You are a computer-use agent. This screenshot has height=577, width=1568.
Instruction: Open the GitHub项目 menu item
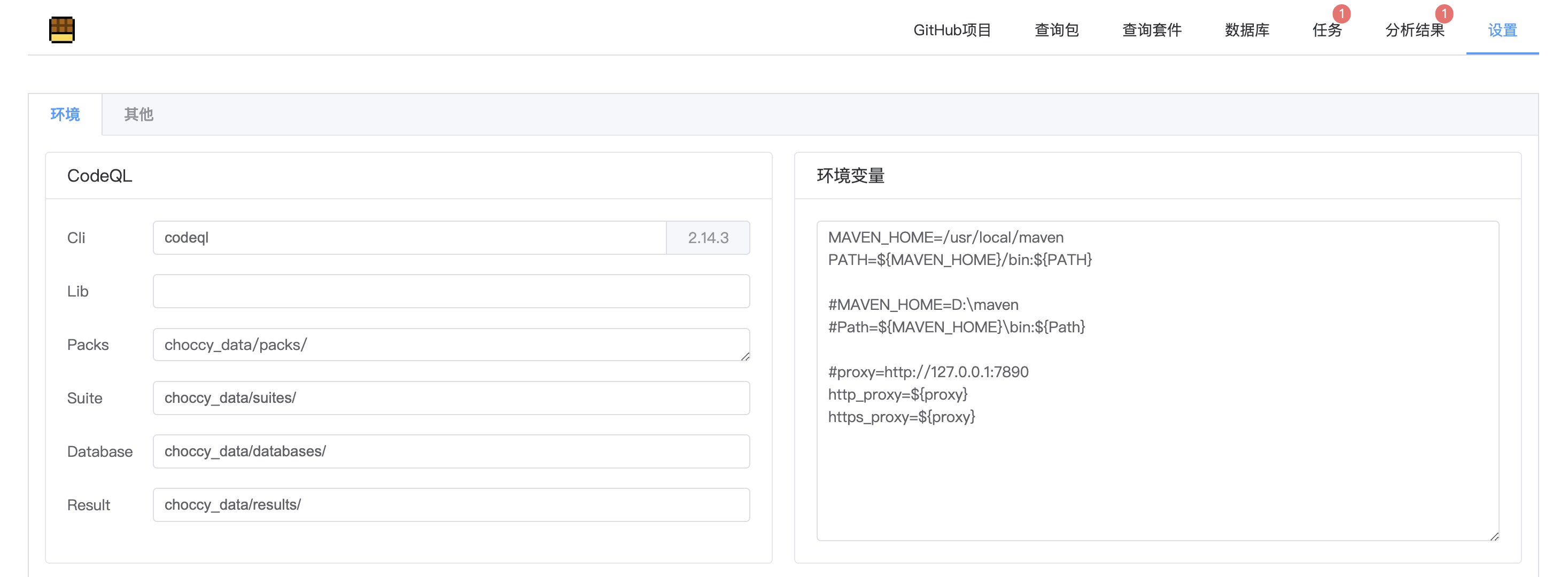click(x=952, y=30)
